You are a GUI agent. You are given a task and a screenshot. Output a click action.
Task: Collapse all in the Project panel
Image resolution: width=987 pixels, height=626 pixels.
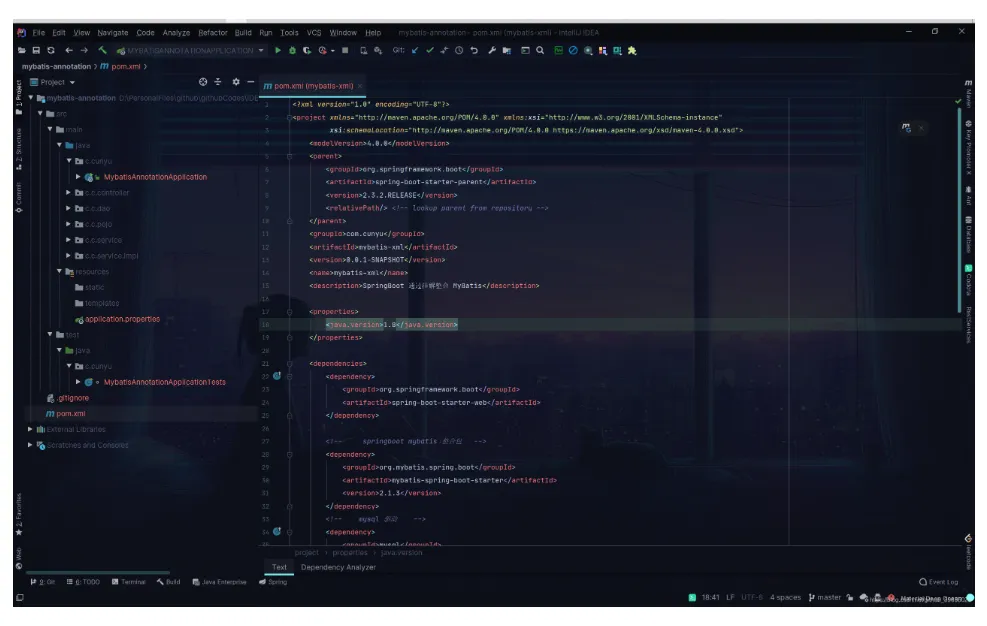218,82
